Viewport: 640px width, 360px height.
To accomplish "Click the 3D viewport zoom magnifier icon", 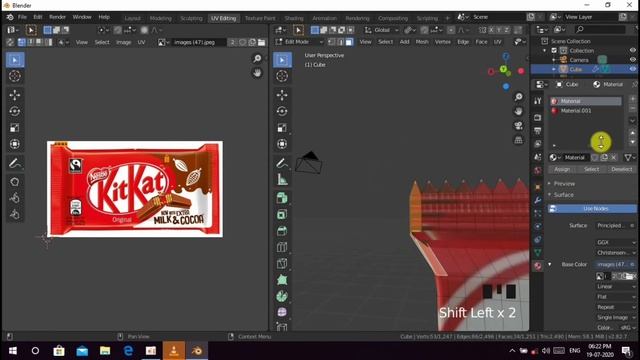I will 518,97.
